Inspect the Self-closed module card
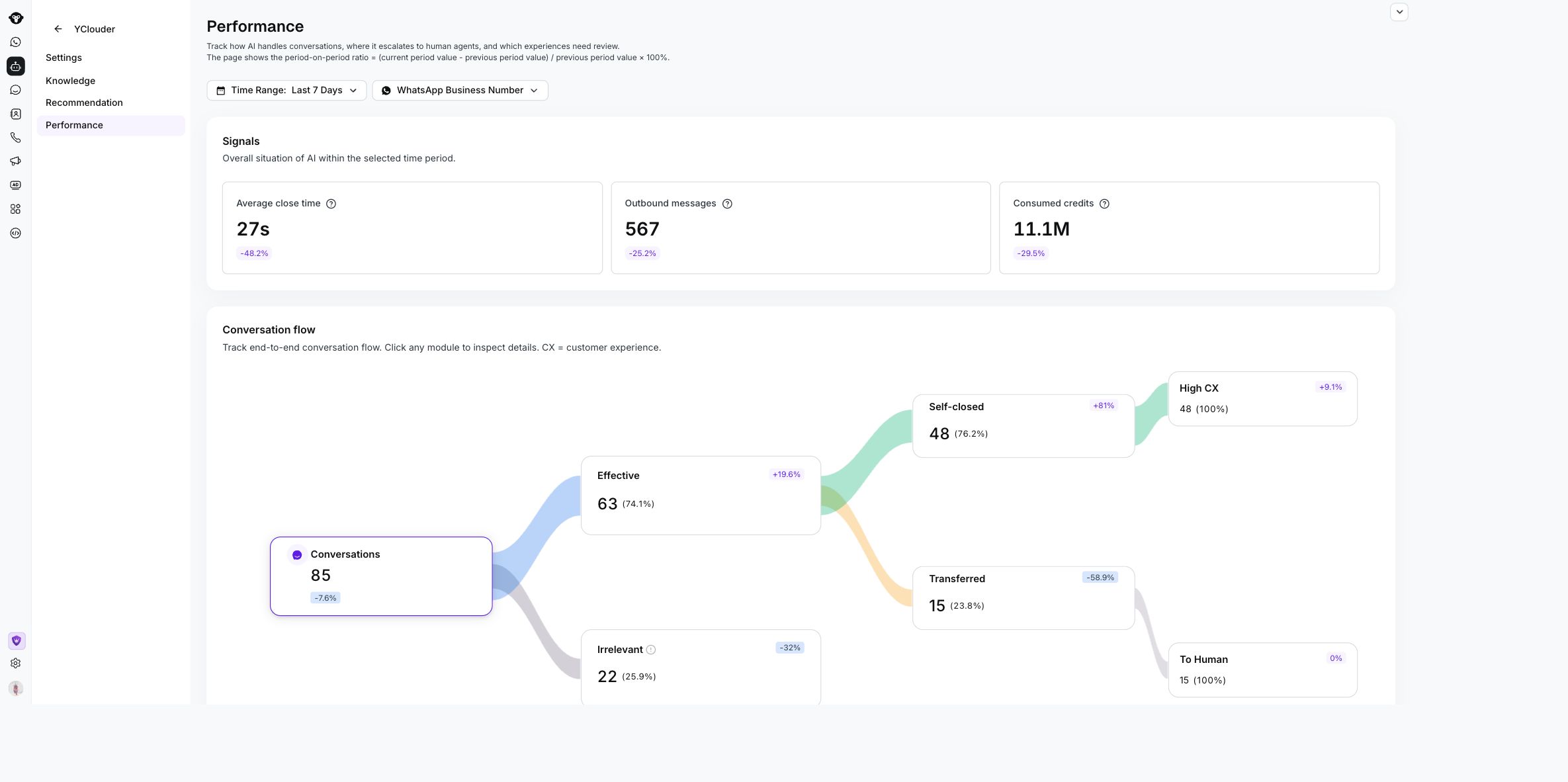This screenshot has width=1568, height=782. (1024, 426)
